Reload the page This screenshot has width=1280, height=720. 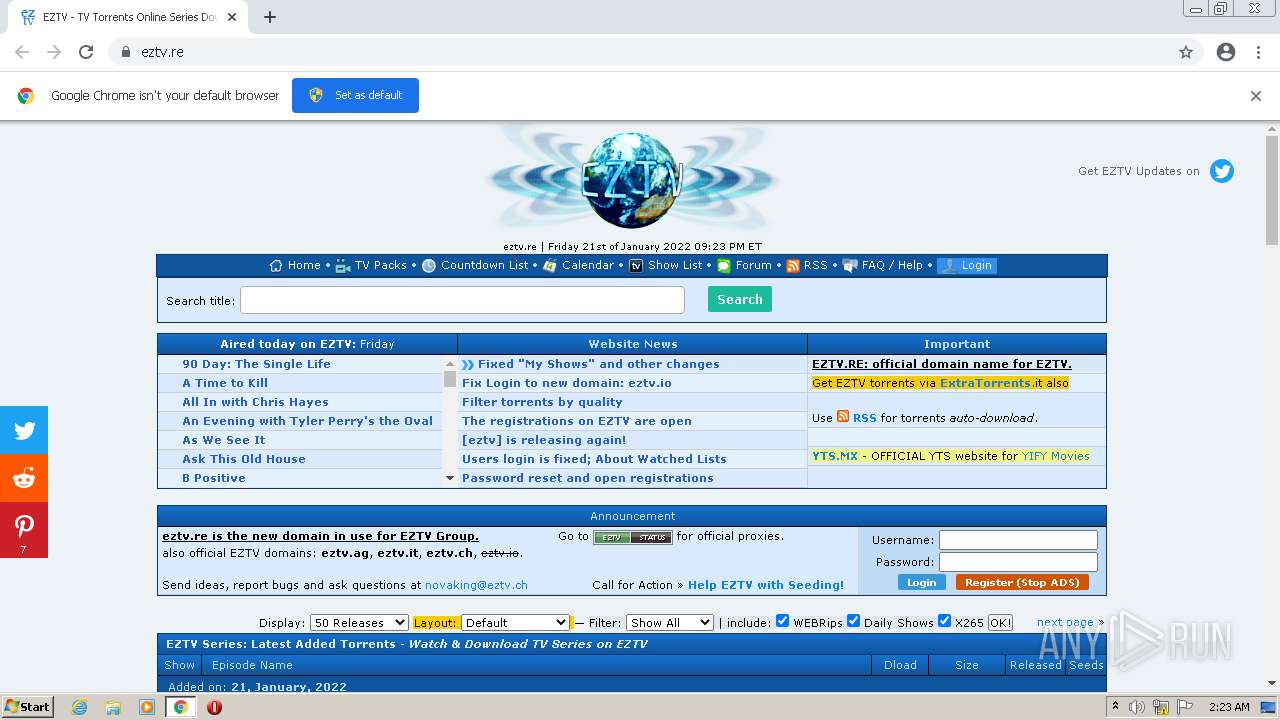pos(86,52)
